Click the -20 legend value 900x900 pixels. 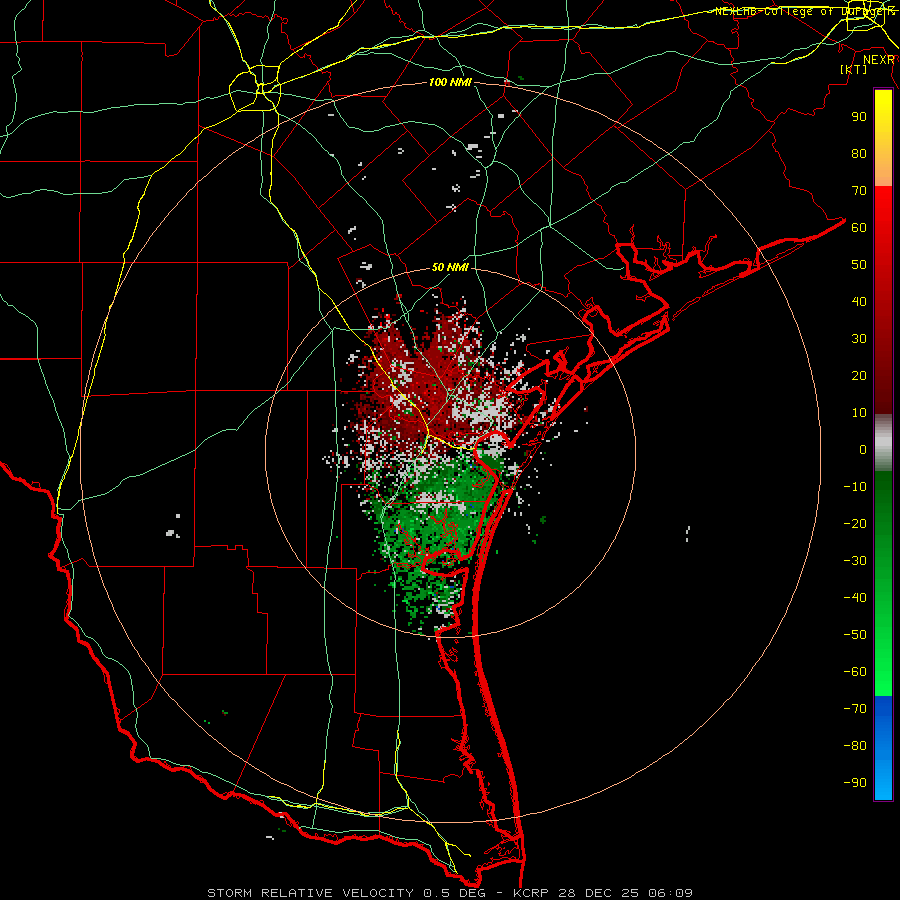pos(855,523)
